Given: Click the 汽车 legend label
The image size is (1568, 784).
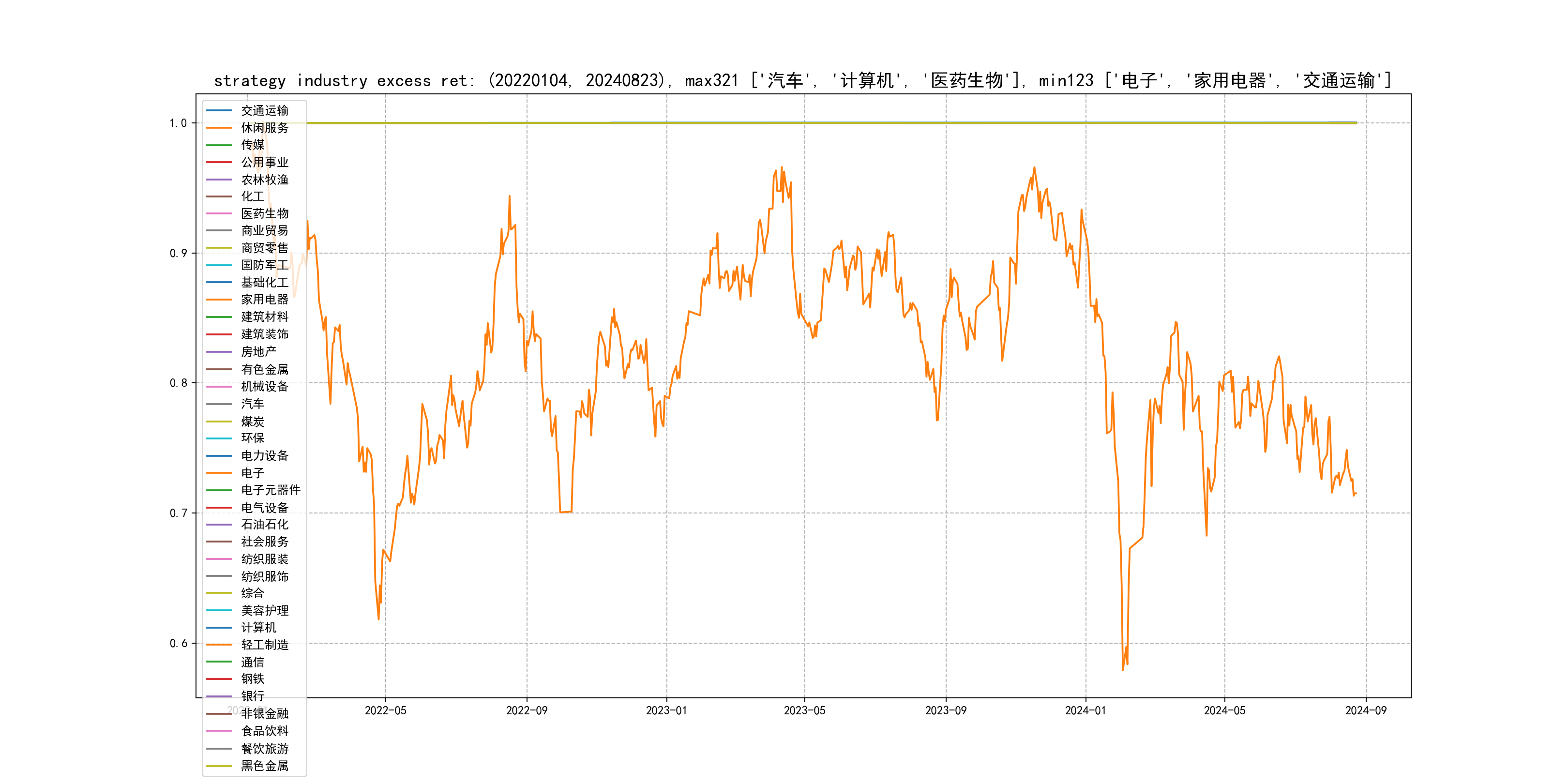Looking at the screenshot, I should click(252, 404).
